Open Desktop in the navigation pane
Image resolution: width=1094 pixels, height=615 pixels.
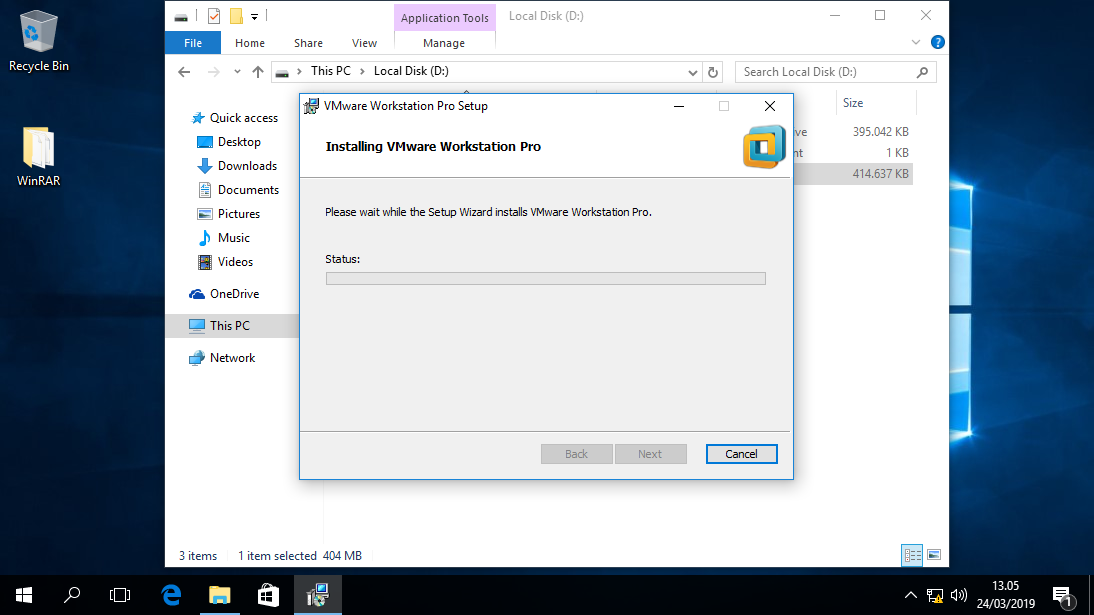[239, 142]
